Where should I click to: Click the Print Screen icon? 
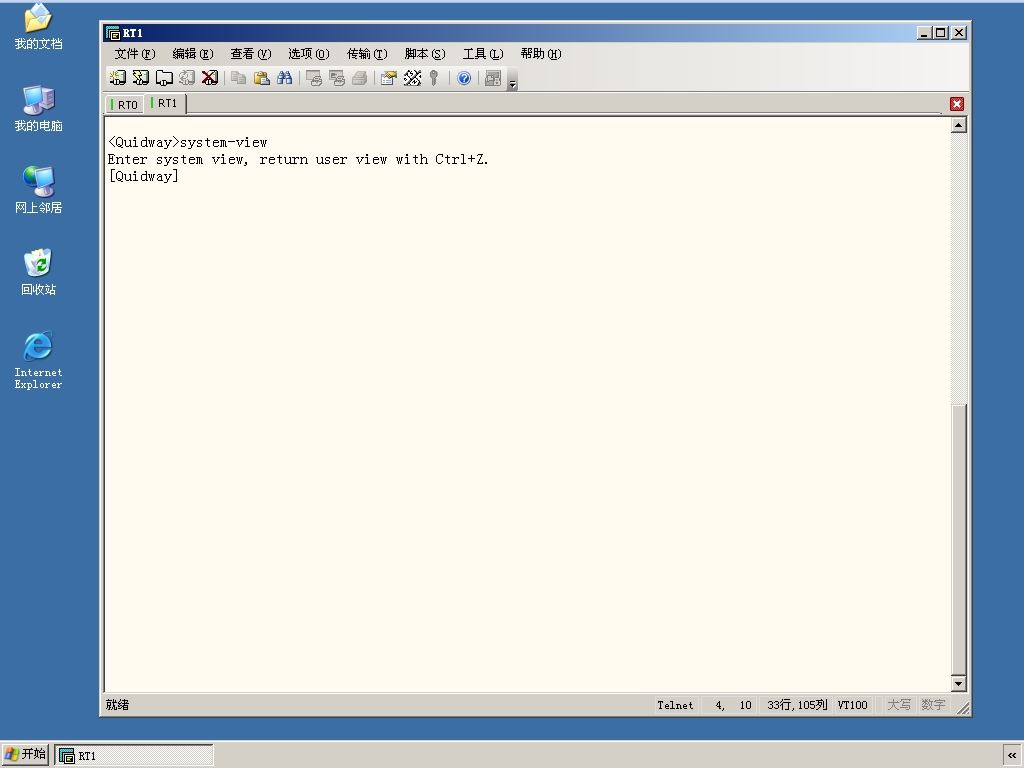pos(314,78)
